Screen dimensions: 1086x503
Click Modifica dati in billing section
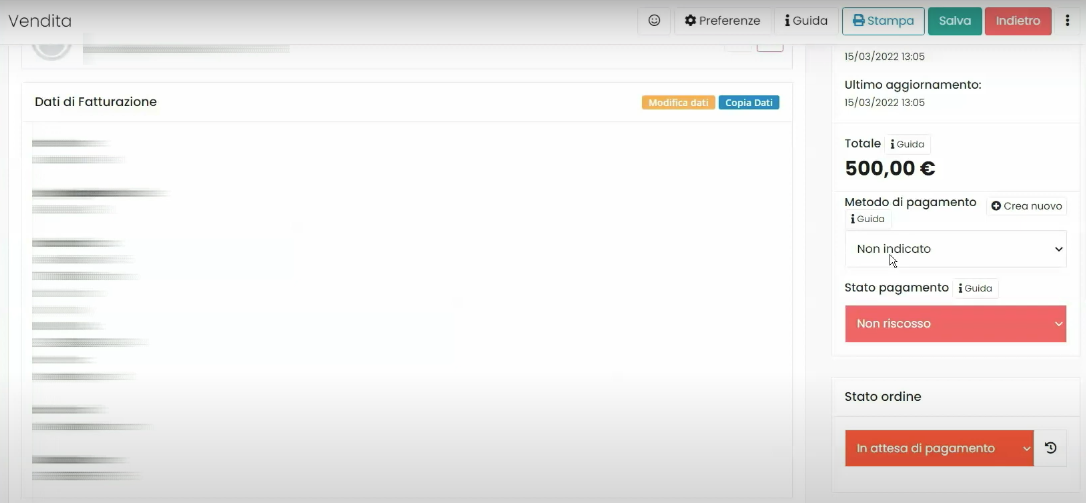point(678,103)
